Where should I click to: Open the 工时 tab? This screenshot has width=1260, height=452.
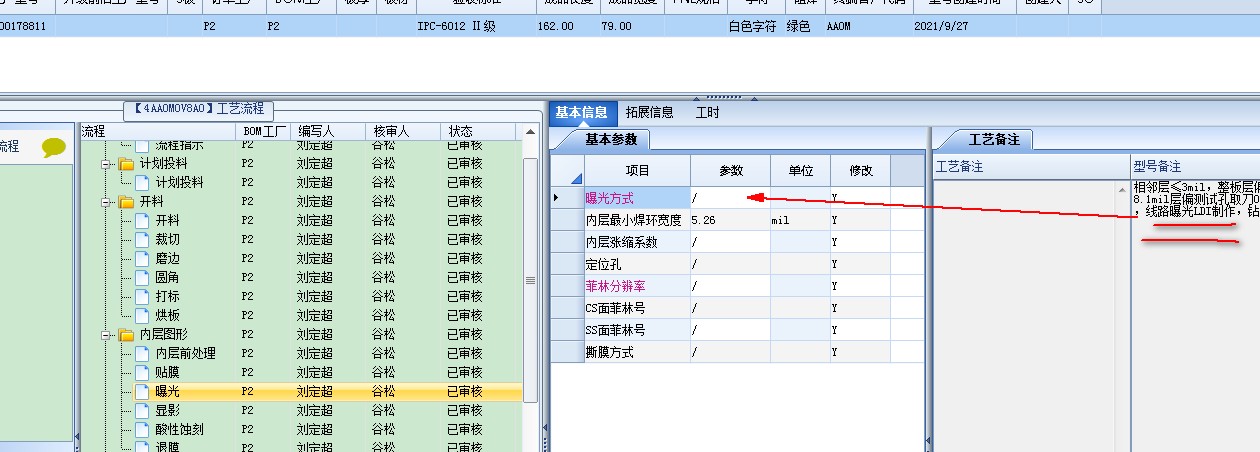[707, 112]
